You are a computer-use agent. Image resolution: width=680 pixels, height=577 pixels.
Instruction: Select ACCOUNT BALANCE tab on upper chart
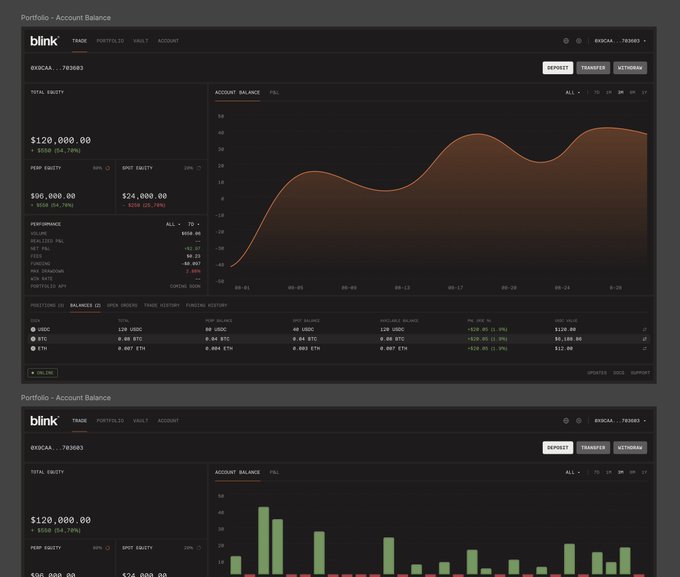click(x=237, y=92)
